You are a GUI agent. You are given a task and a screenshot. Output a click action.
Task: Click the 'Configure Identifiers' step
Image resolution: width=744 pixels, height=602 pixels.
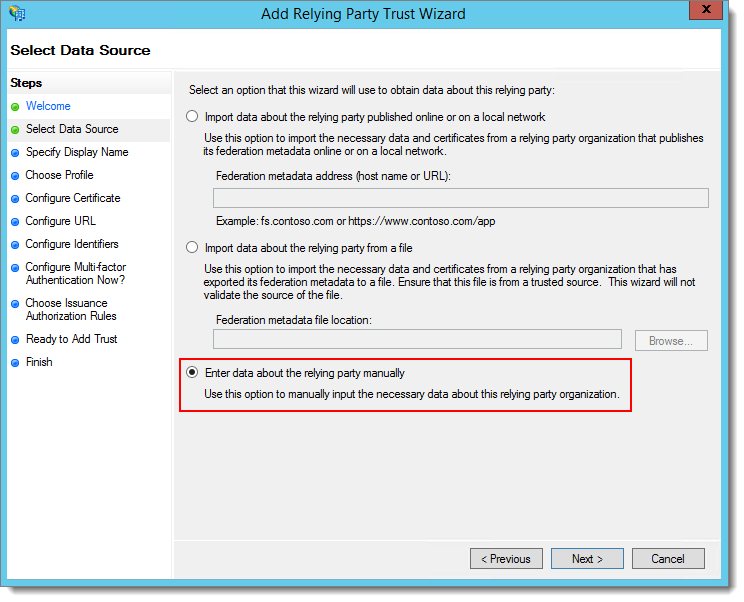pyautogui.click(x=72, y=244)
